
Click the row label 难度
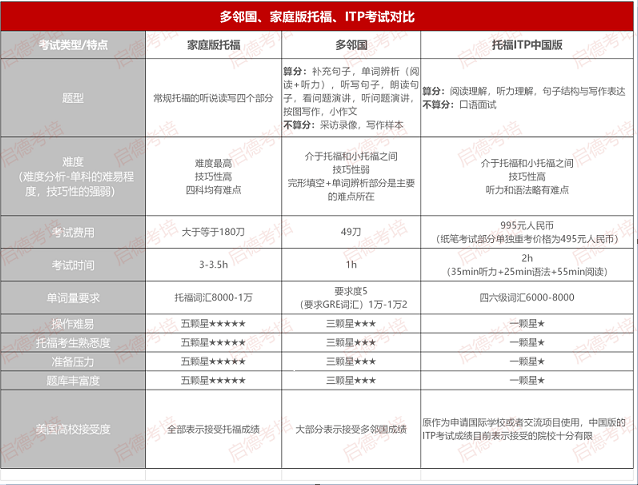73,177
